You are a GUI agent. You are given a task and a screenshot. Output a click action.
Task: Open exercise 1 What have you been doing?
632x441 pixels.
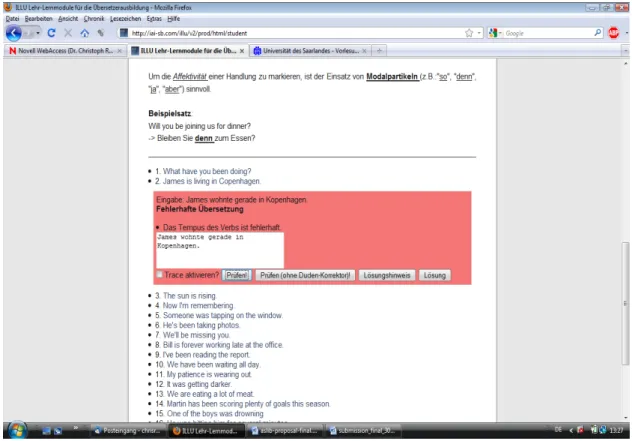(207, 171)
